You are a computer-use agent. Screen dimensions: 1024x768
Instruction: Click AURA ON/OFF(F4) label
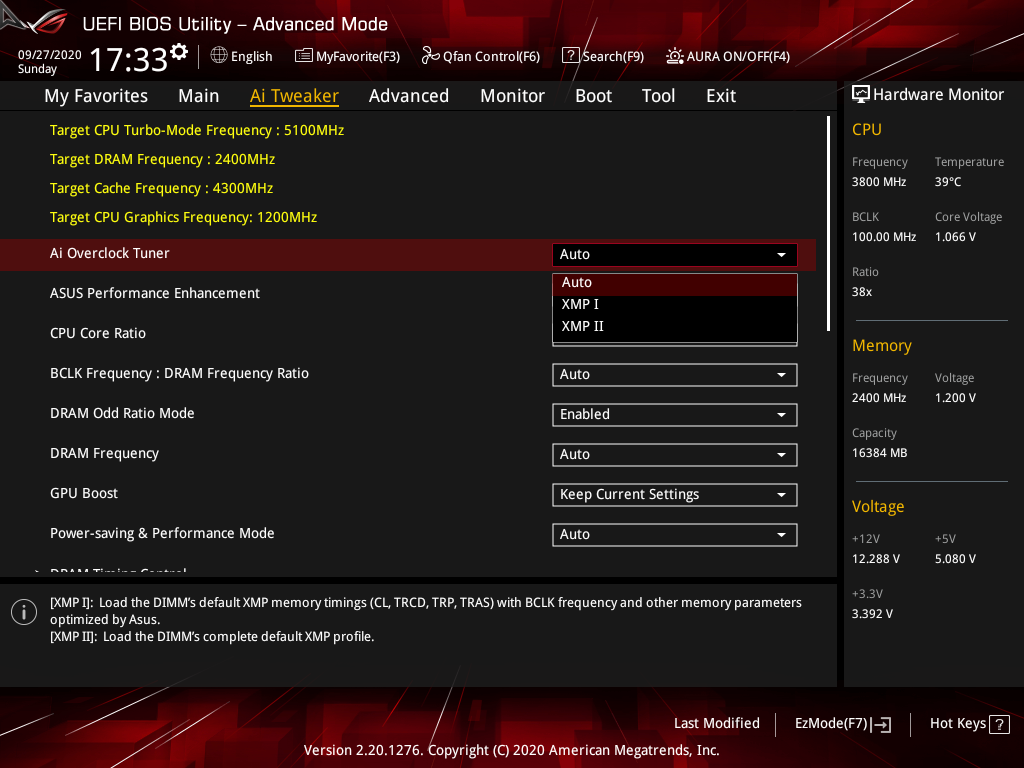click(738, 56)
